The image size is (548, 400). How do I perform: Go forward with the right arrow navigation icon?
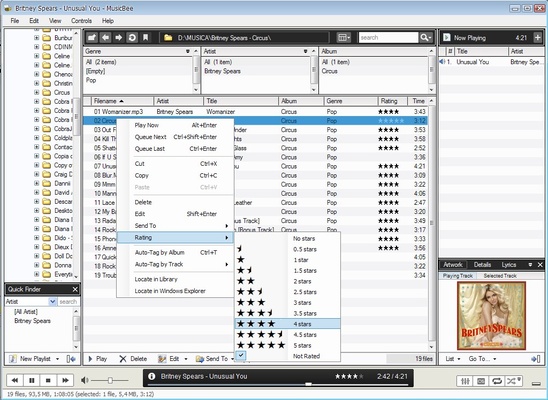(x=119, y=37)
